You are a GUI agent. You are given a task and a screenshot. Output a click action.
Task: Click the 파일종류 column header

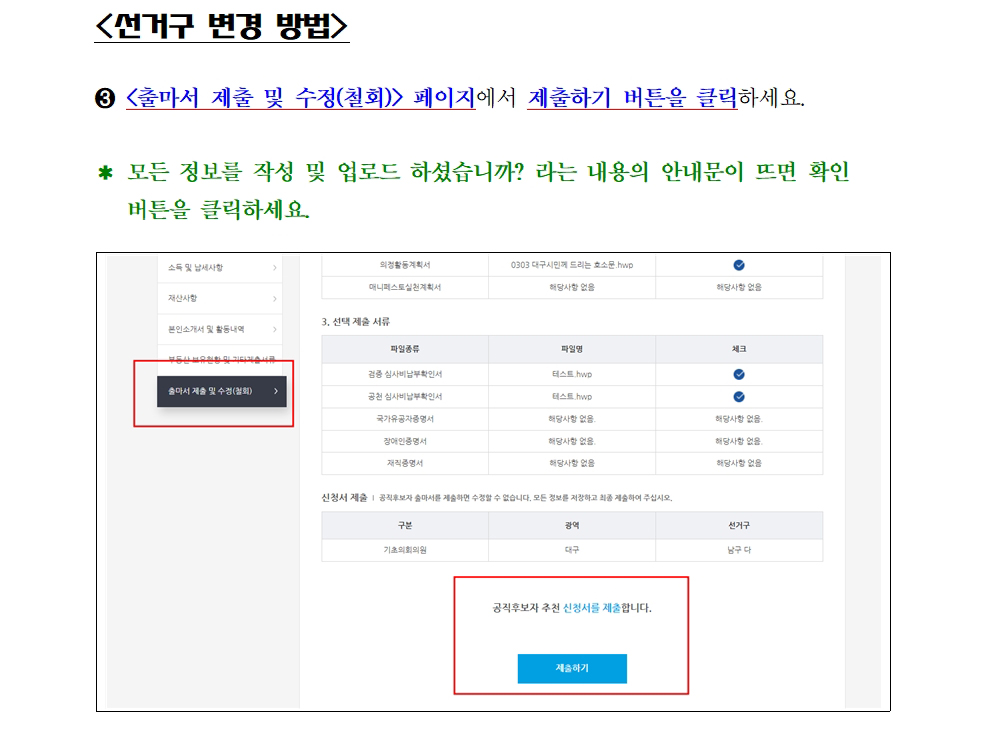pos(405,349)
